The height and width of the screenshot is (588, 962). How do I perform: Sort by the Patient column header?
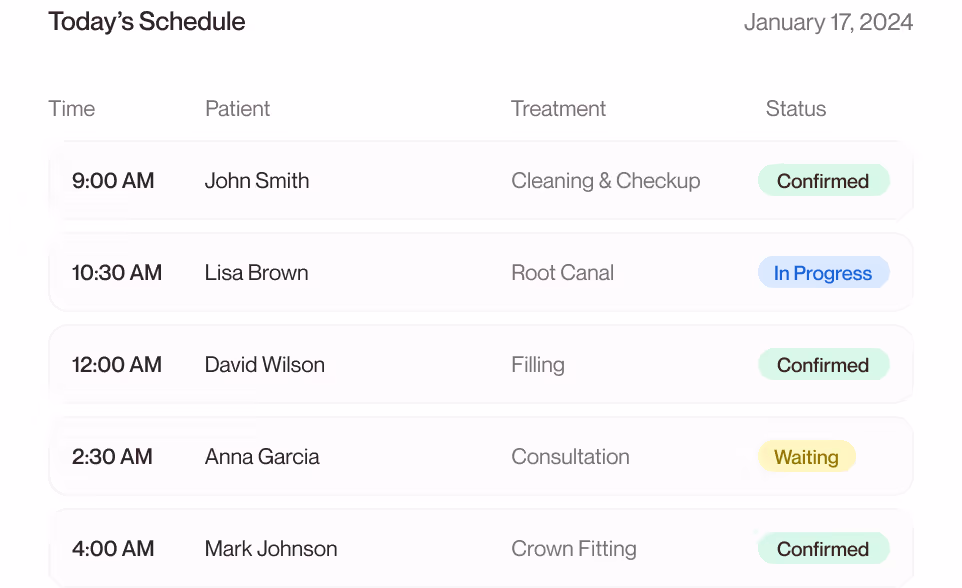(237, 108)
